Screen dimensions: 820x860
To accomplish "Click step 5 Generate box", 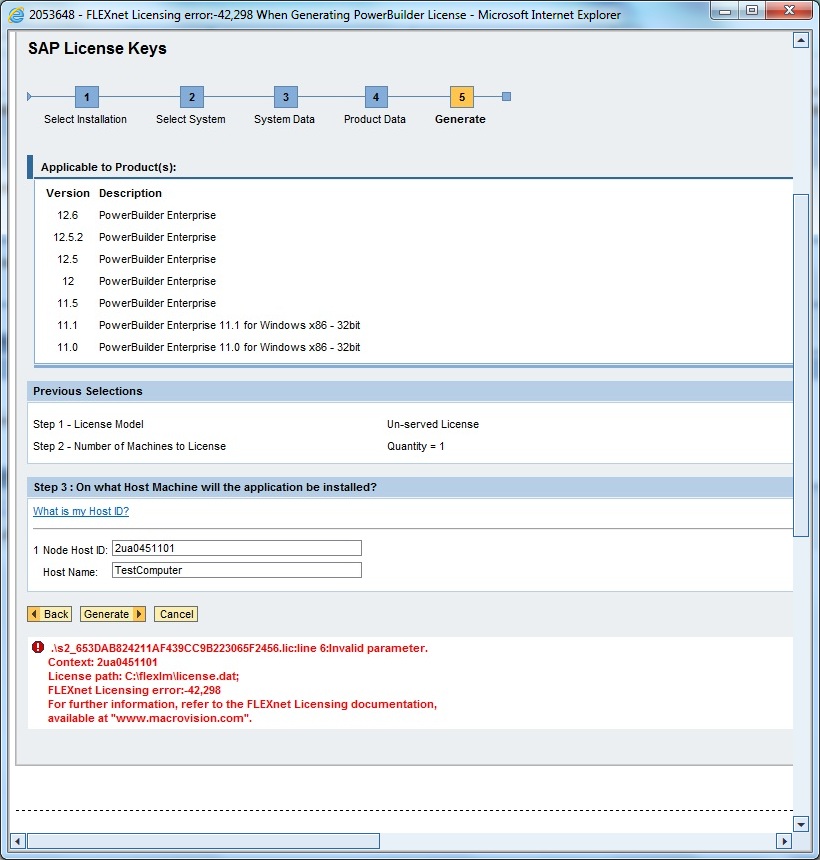I will [462, 97].
